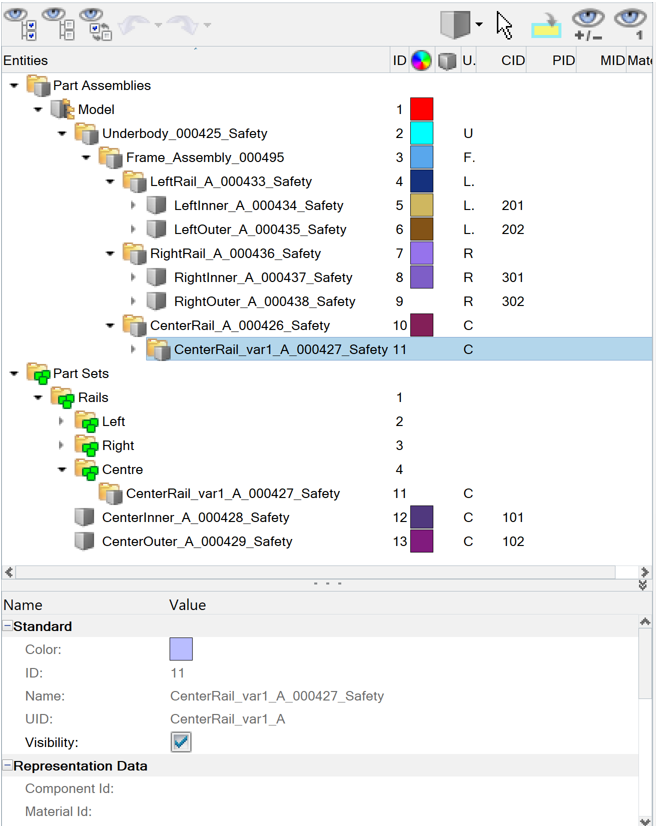Toggle the Visibility checkbox in properties
The width and height of the screenshot is (656, 826).
click(x=181, y=742)
